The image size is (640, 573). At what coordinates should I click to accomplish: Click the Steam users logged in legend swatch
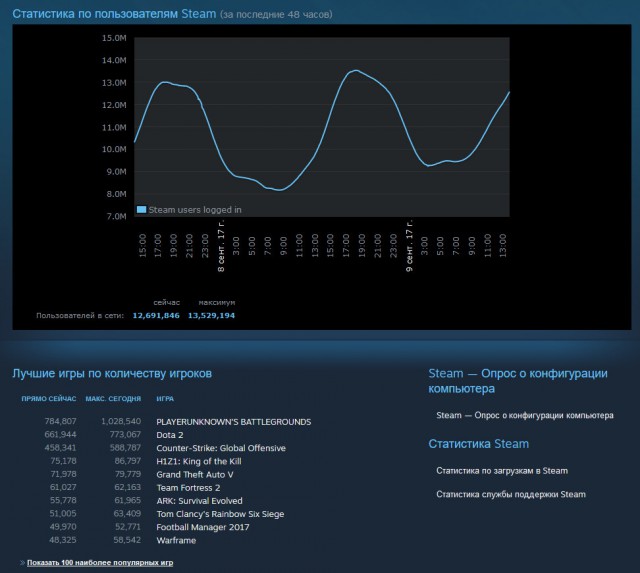141,210
